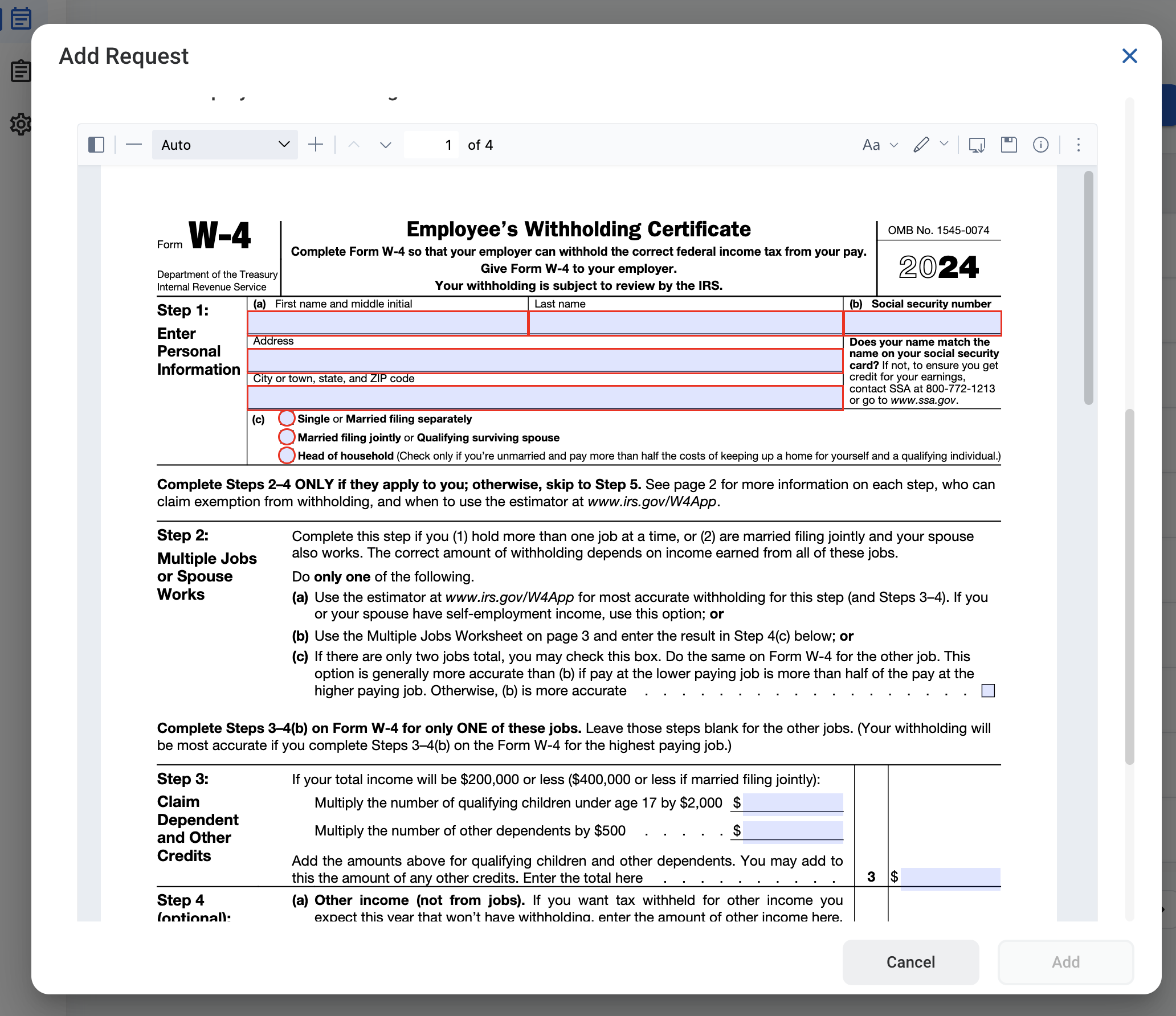The height and width of the screenshot is (1016, 1176).
Task: Click 'Employee's Withholding Certificate' heading
Action: tap(578, 229)
